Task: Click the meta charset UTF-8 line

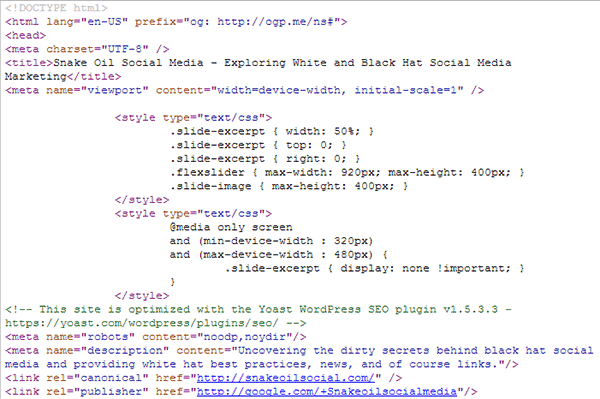Action: pyautogui.click(x=87, y=49)
